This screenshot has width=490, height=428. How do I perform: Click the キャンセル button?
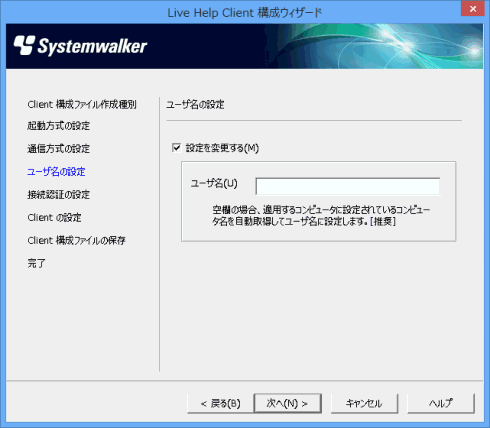click(364, 404)
